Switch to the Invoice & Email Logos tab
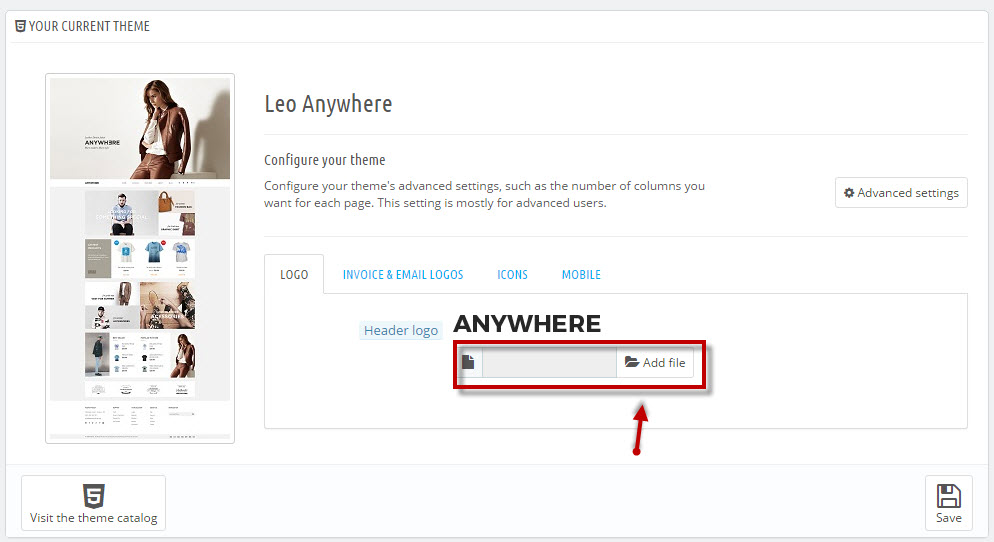Screen dimensions: 994x542 (403, 274)
